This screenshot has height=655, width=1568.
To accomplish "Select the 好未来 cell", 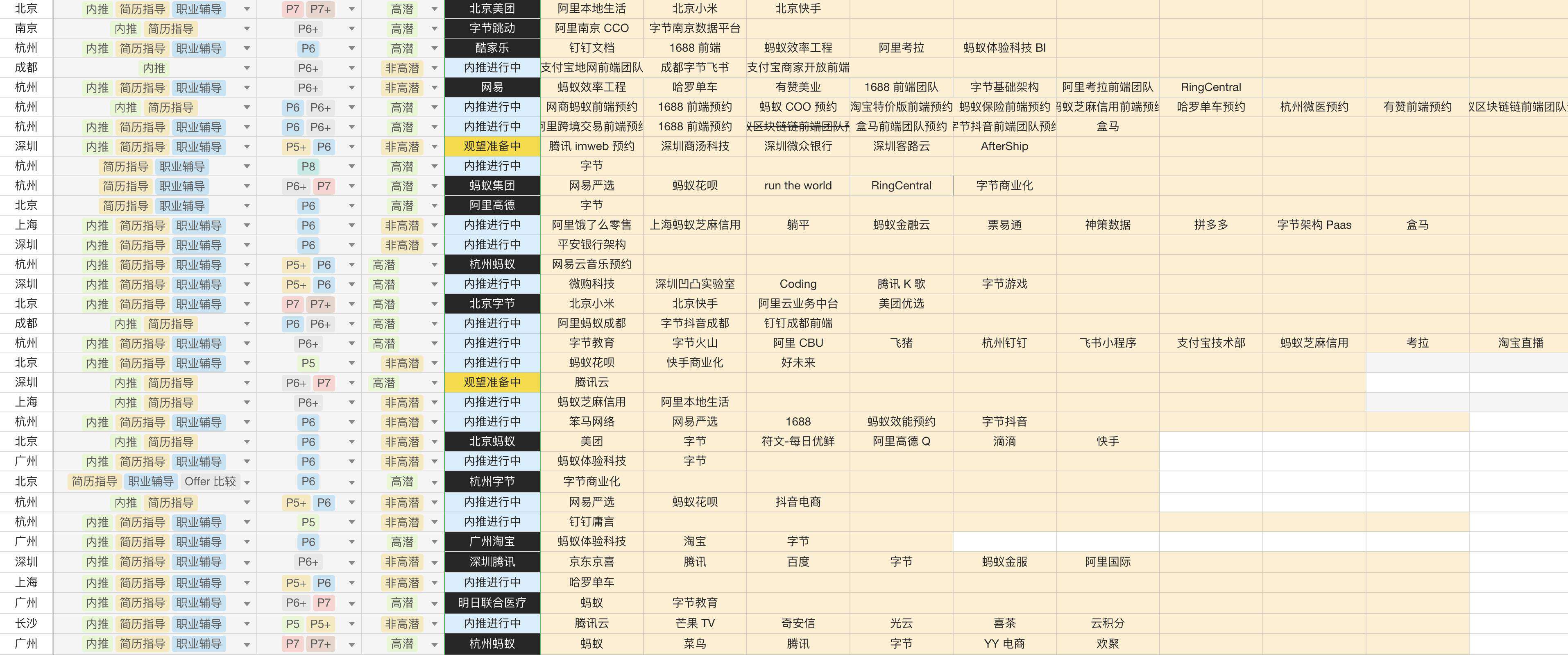I will (798, 362).
